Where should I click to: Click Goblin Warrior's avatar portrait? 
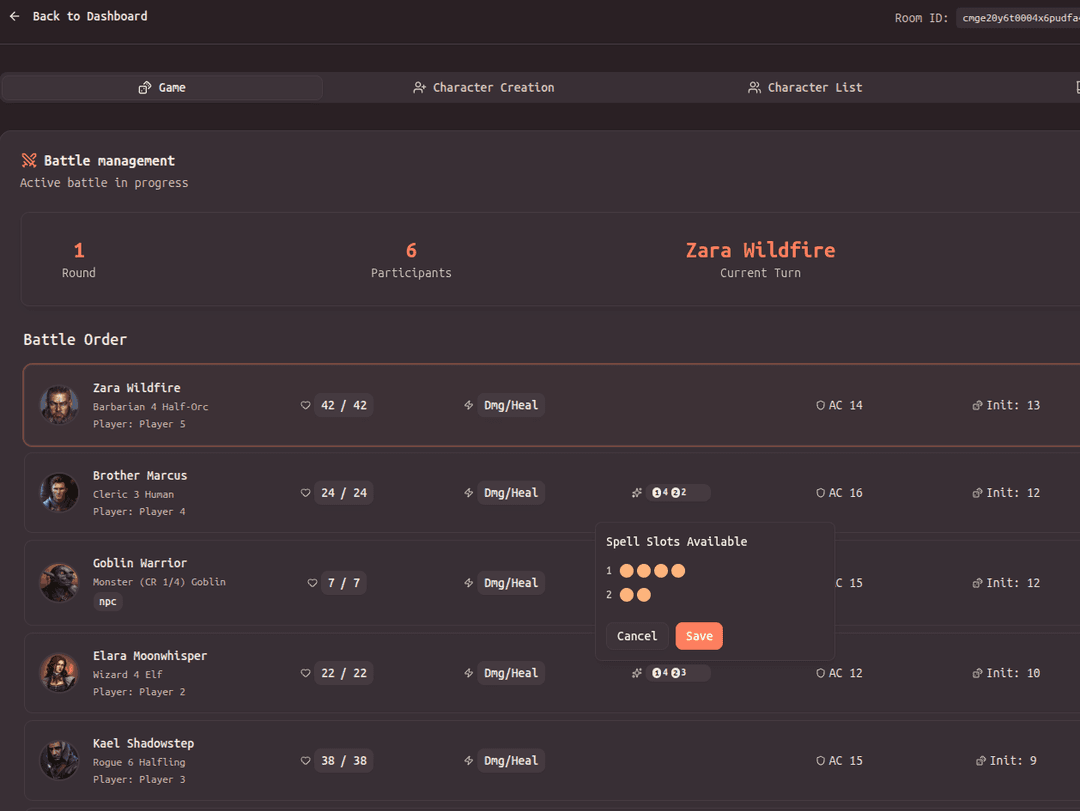[x=59, y=582]
